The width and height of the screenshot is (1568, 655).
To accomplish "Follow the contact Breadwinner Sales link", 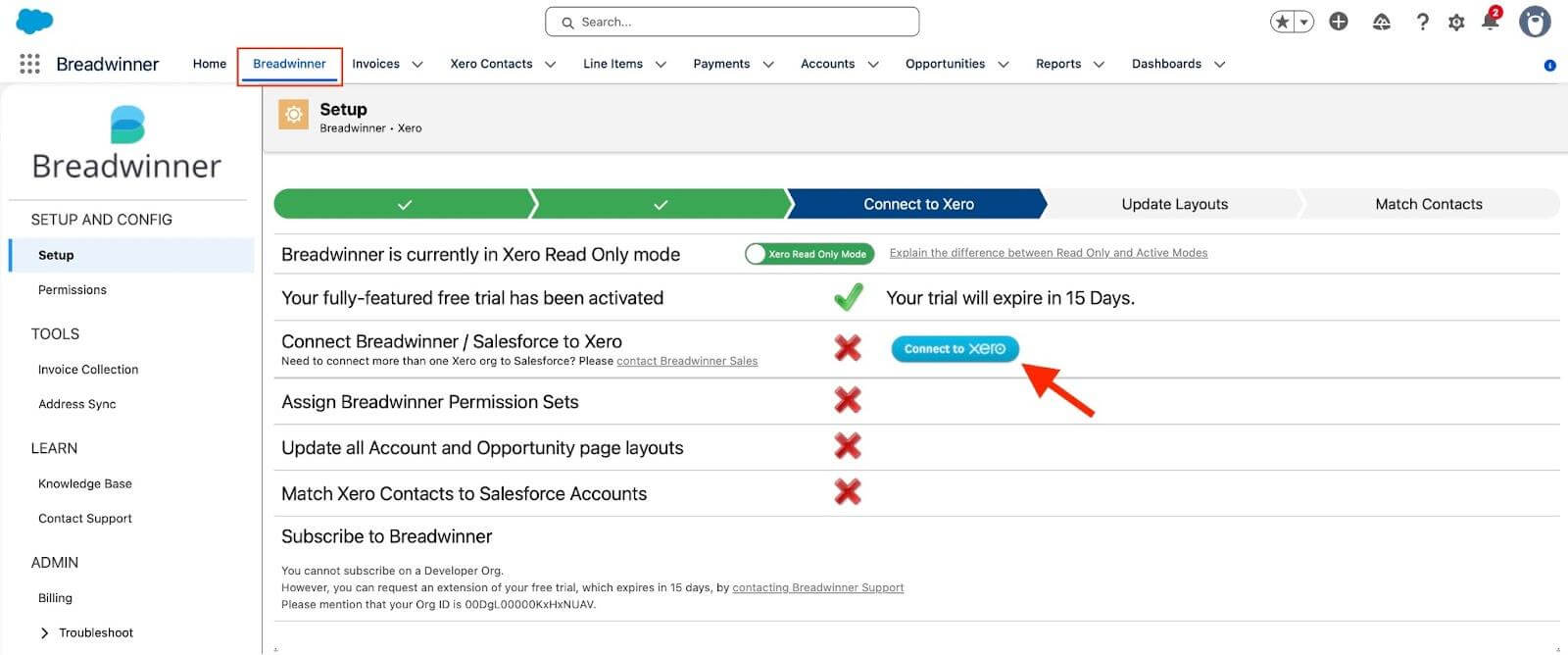I will pyautogui.click(x=687, y=361).
